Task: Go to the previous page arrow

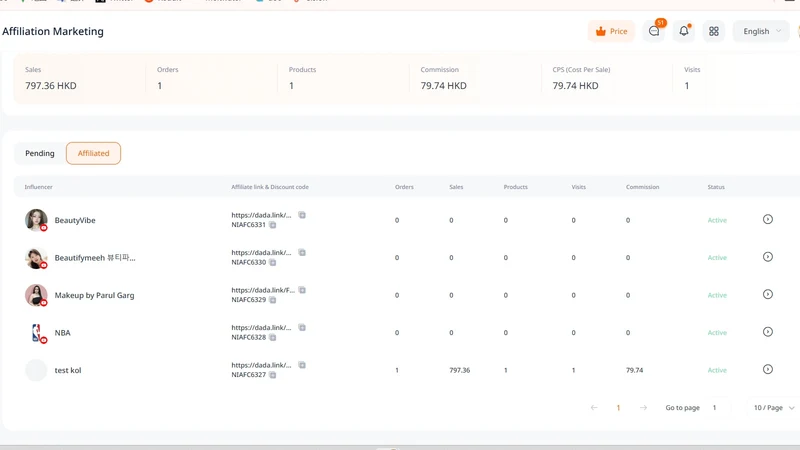Action: pyautogui.click(x=594, y=408)
